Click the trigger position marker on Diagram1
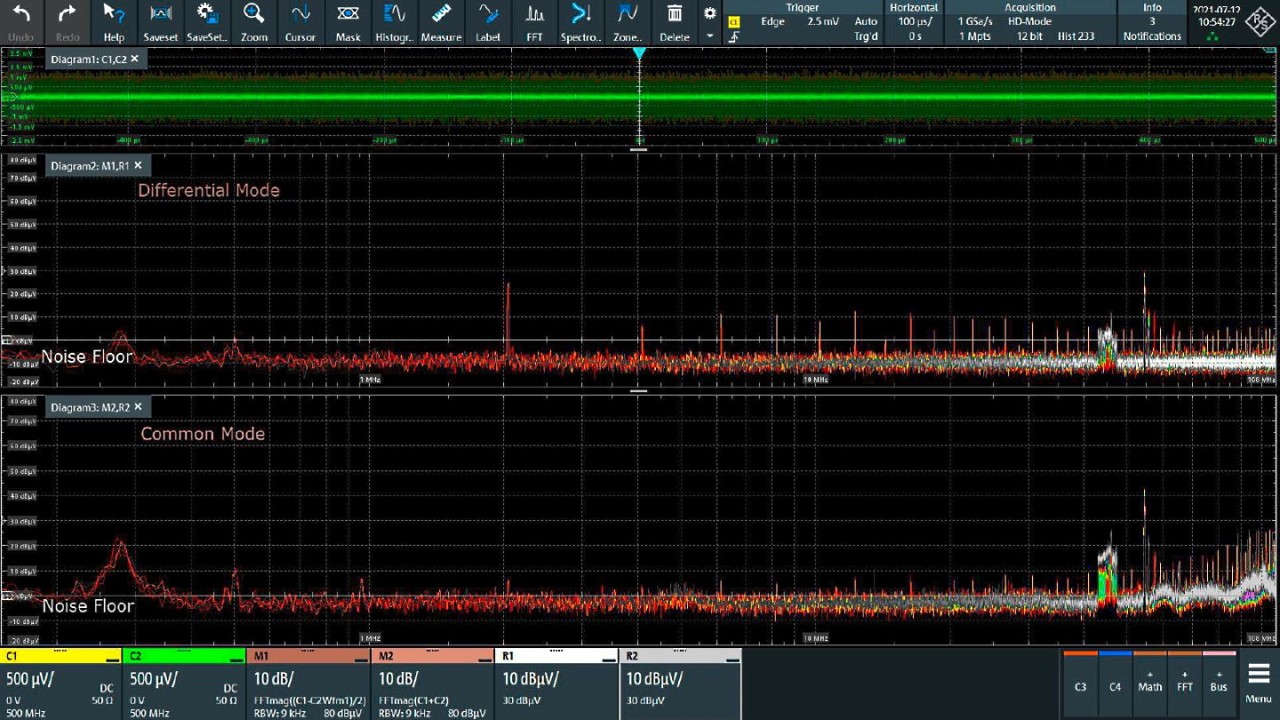This screenshot has width=1280, height=720. (x=639, y=52)
